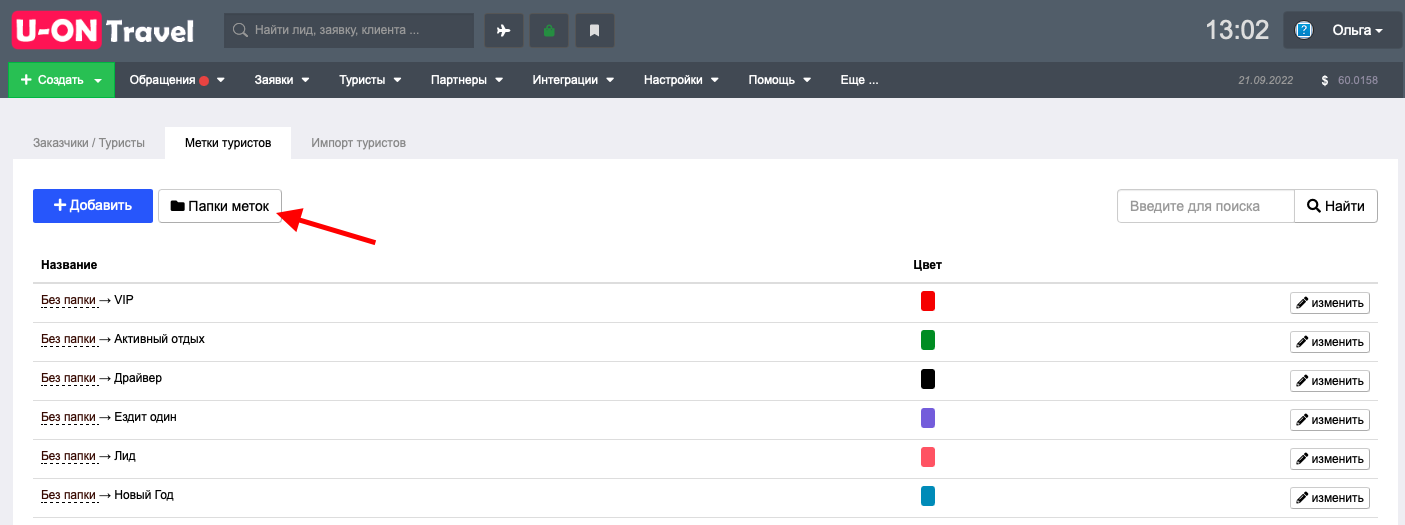Click изменить for the Лид tag
Viewport: 1405px width, 525px height.
pos(1329,459)
